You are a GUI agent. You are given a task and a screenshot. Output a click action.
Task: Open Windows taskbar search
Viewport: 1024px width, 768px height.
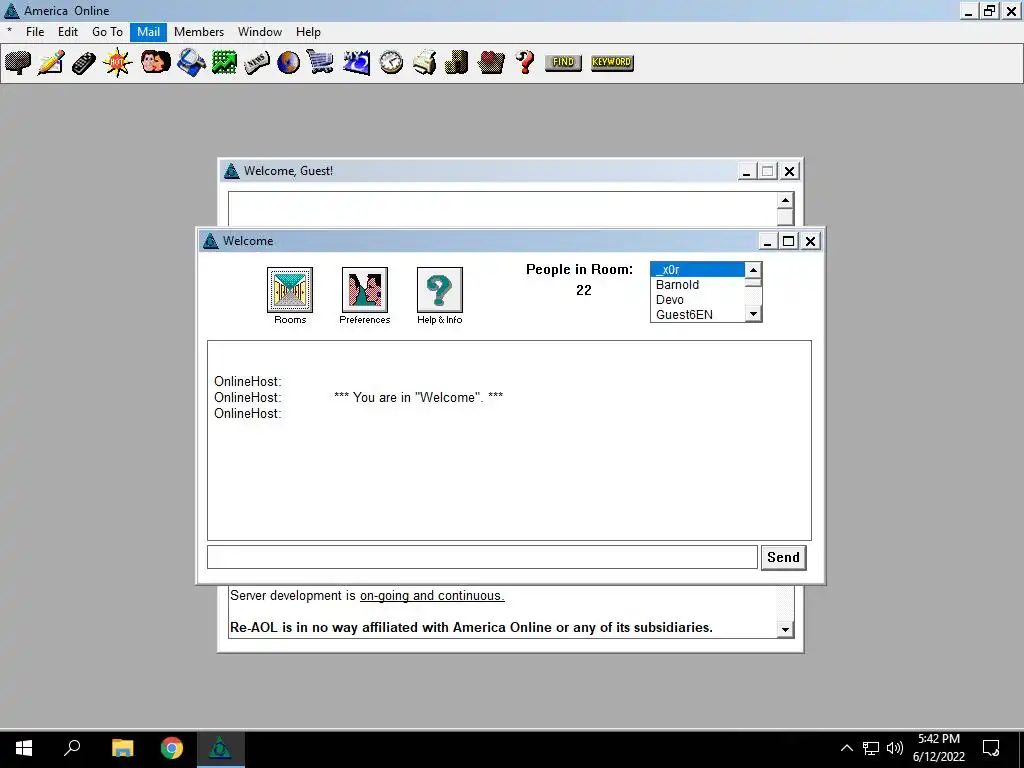pos(72,748)
